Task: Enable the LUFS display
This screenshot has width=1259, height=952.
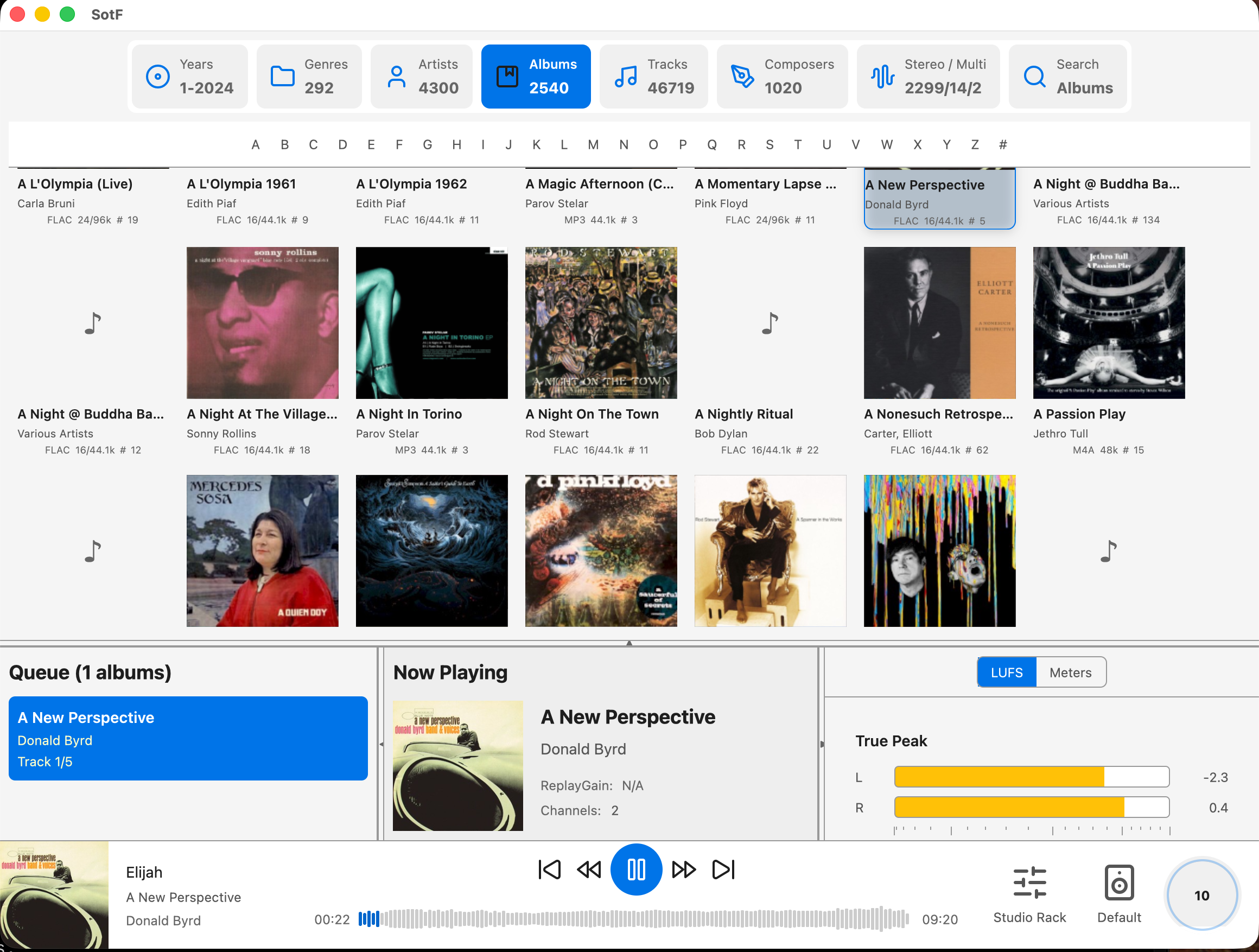Action: pos(1006,672)
